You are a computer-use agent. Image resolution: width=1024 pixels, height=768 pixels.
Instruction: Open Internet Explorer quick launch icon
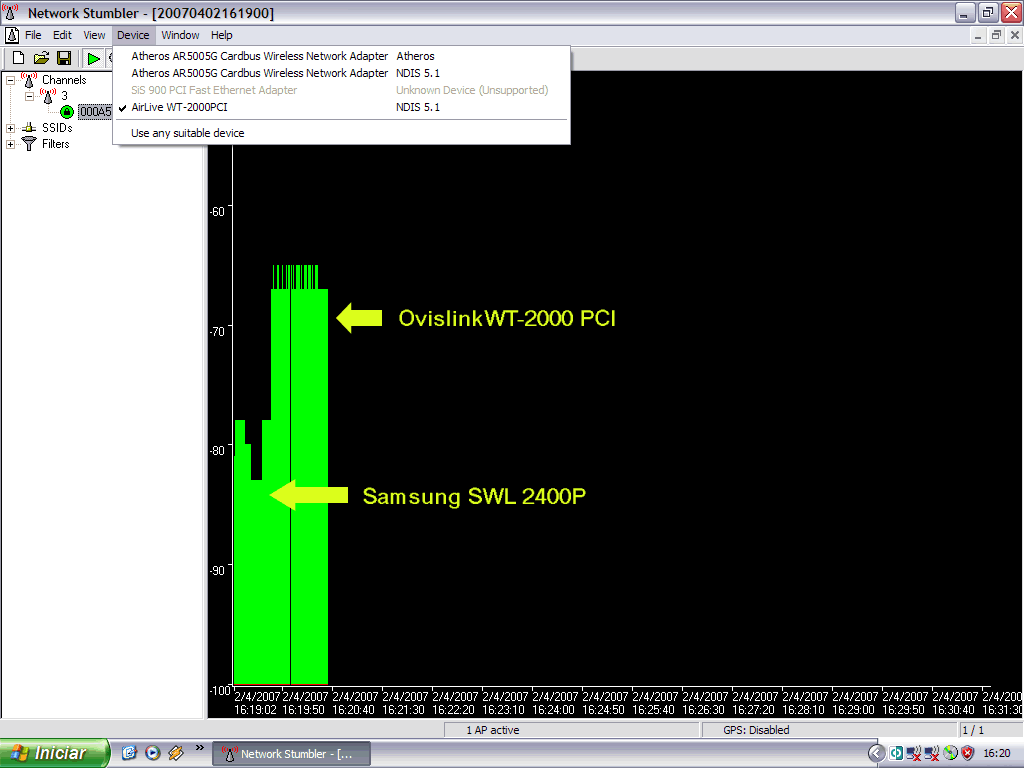129,753
